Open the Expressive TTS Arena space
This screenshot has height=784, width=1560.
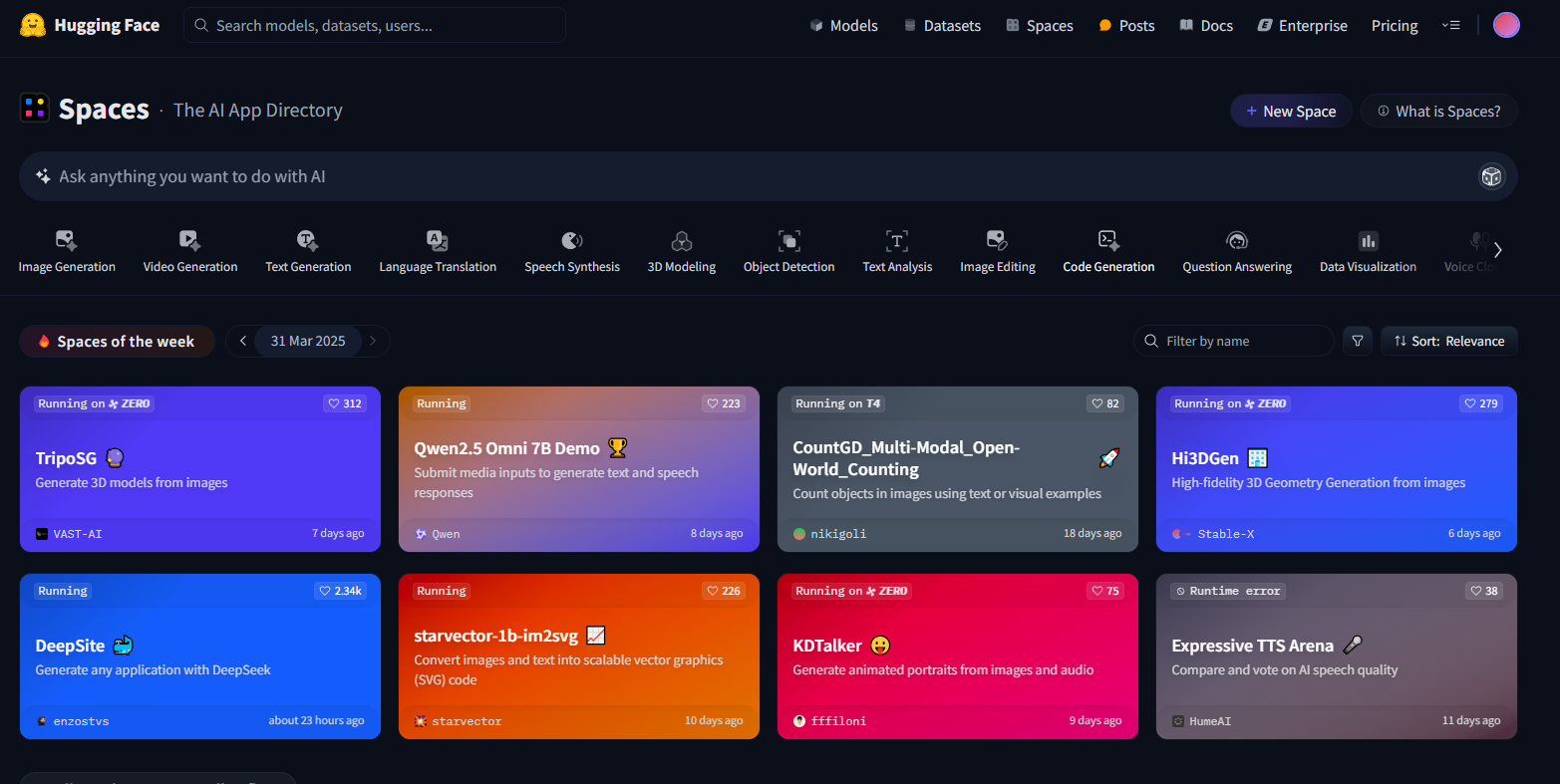coord(1337,656)
